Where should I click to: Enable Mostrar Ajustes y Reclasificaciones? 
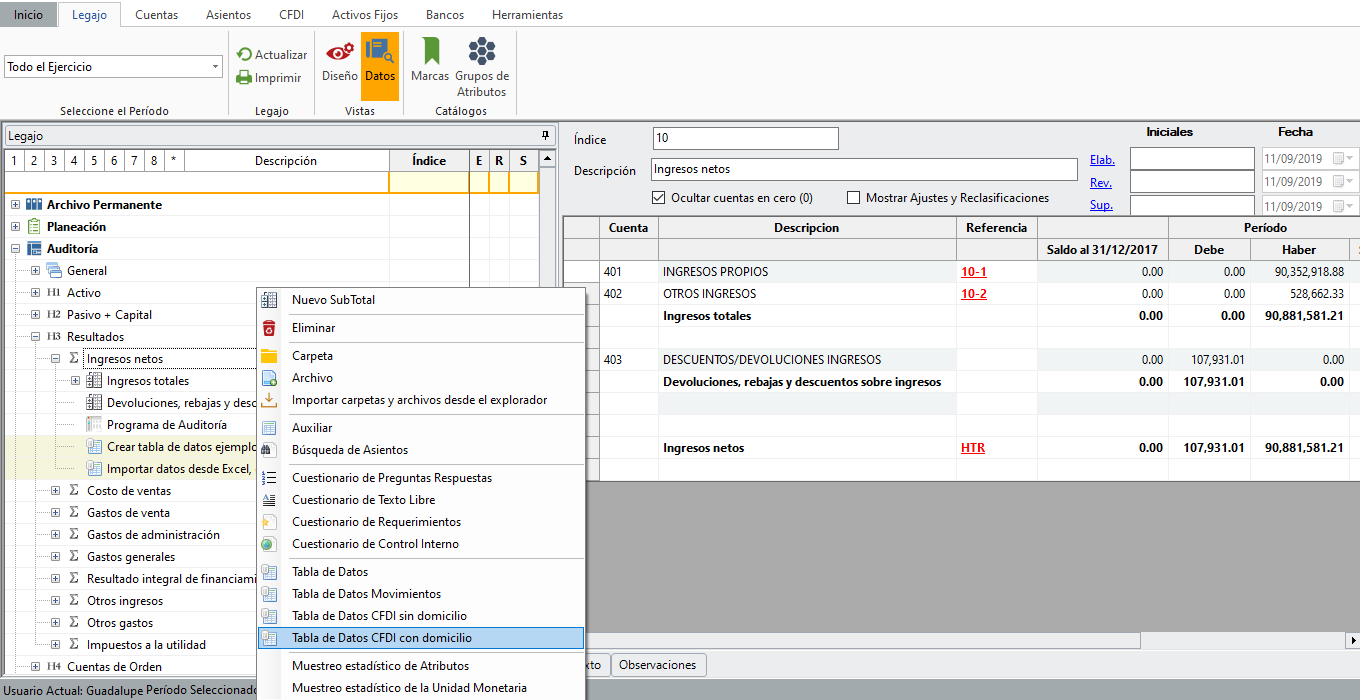pos(854,198)
